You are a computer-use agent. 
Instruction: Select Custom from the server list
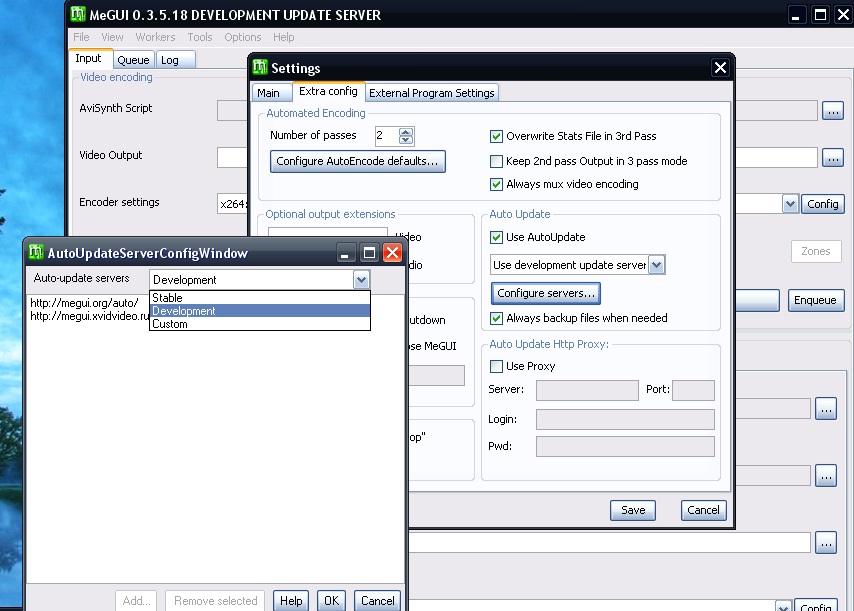point(260,324)
